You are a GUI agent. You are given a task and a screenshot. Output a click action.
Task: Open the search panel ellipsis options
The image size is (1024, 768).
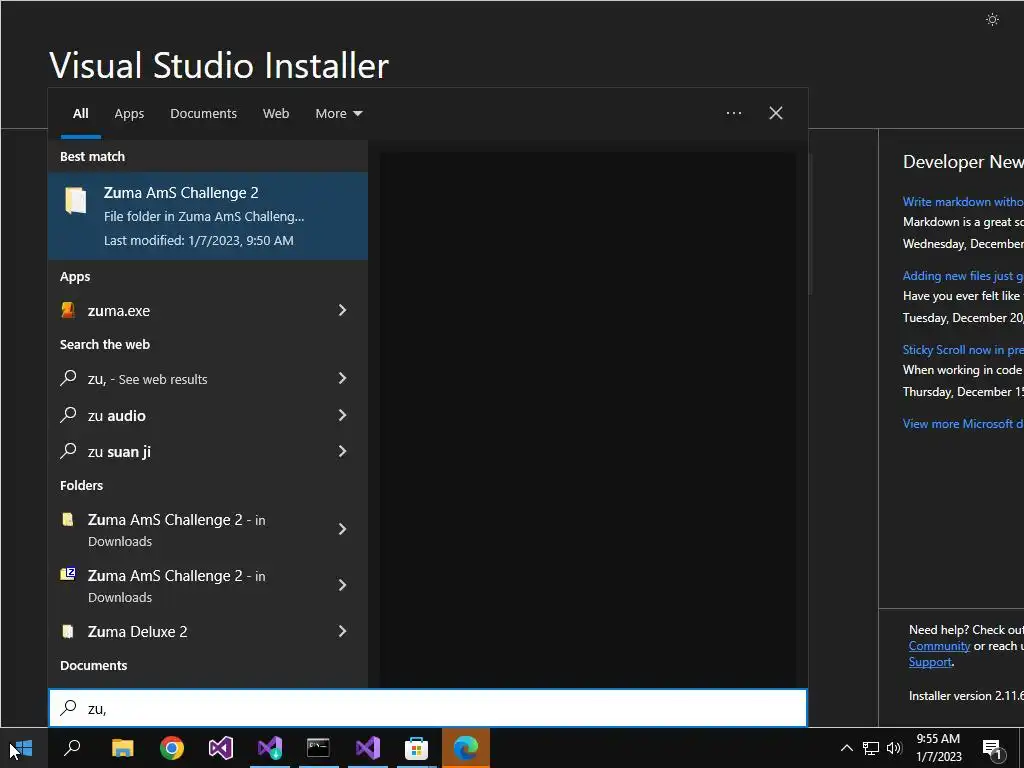click(733, 113)
